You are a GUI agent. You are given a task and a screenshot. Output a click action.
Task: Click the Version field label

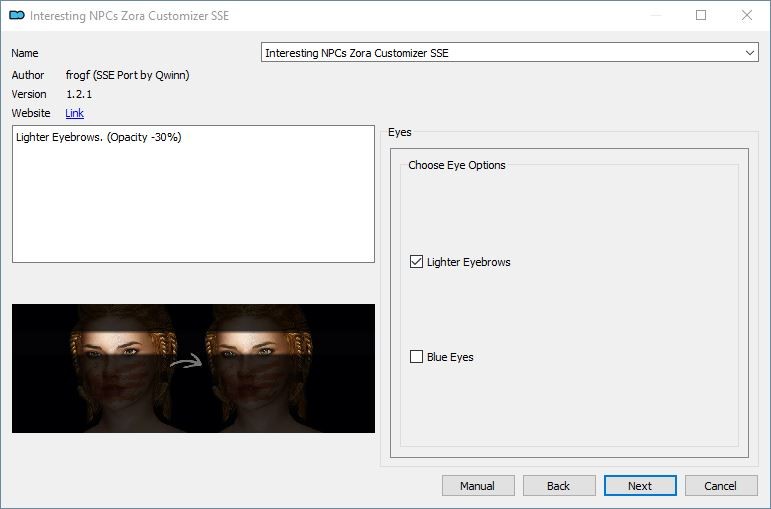tap(29, 94)
